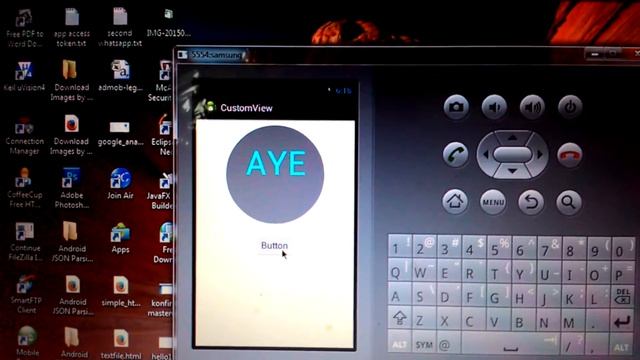Tap the space bar on emulator keyboard

tap(510, 345)
